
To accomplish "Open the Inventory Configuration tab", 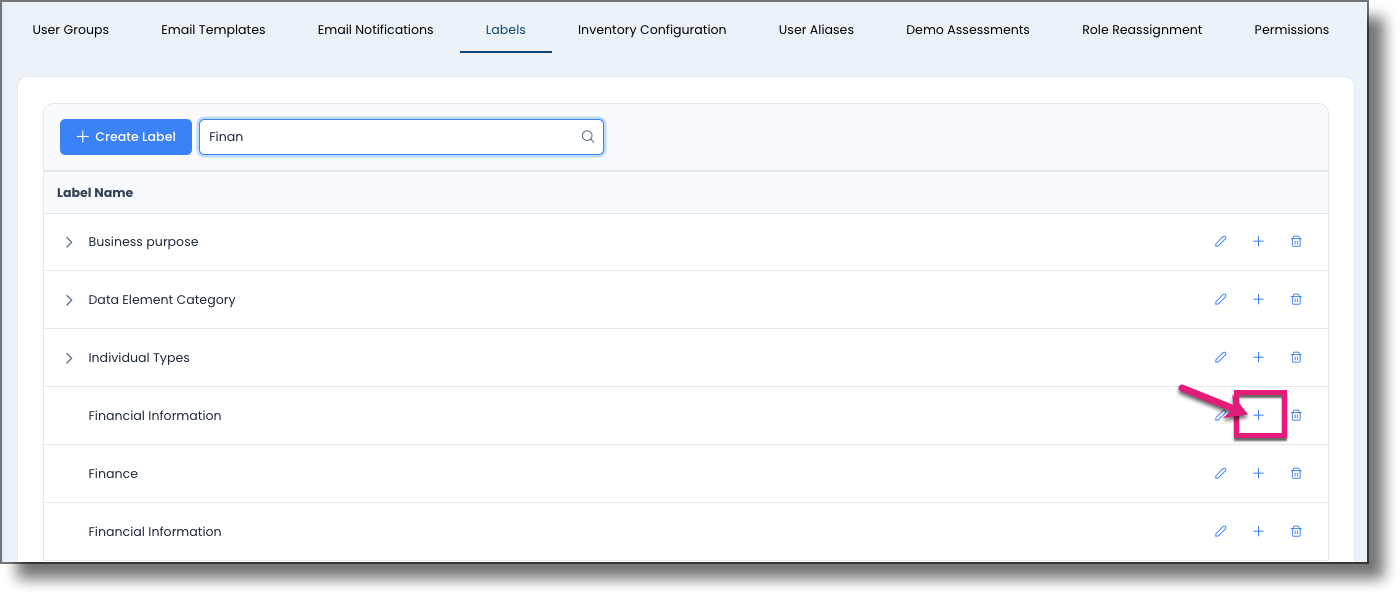I will tap(652, 30).
